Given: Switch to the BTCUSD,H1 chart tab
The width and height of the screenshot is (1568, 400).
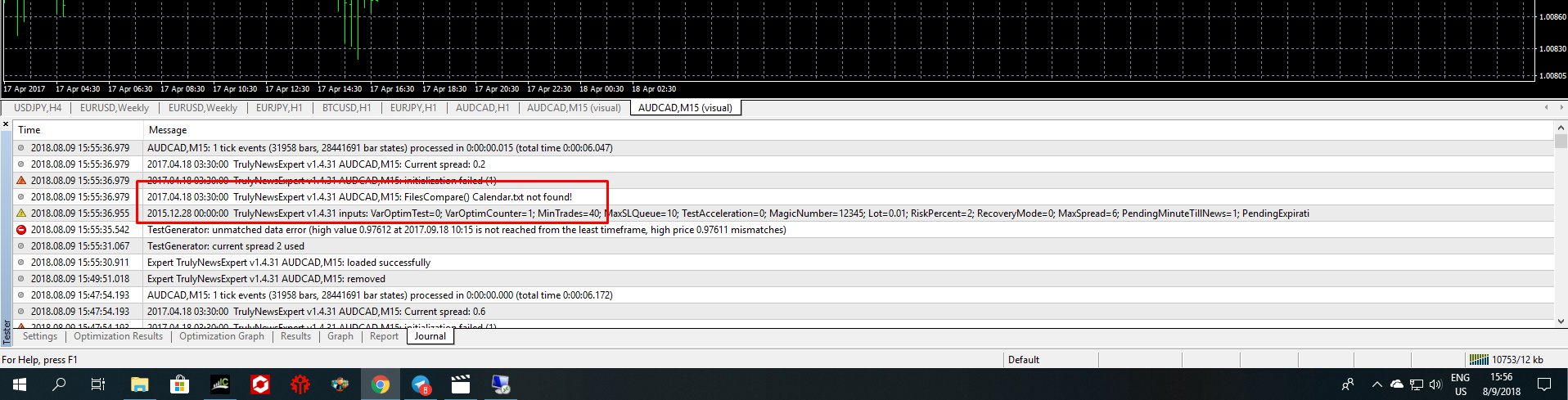Looking at the screenshot, I should tap(346, 108).
